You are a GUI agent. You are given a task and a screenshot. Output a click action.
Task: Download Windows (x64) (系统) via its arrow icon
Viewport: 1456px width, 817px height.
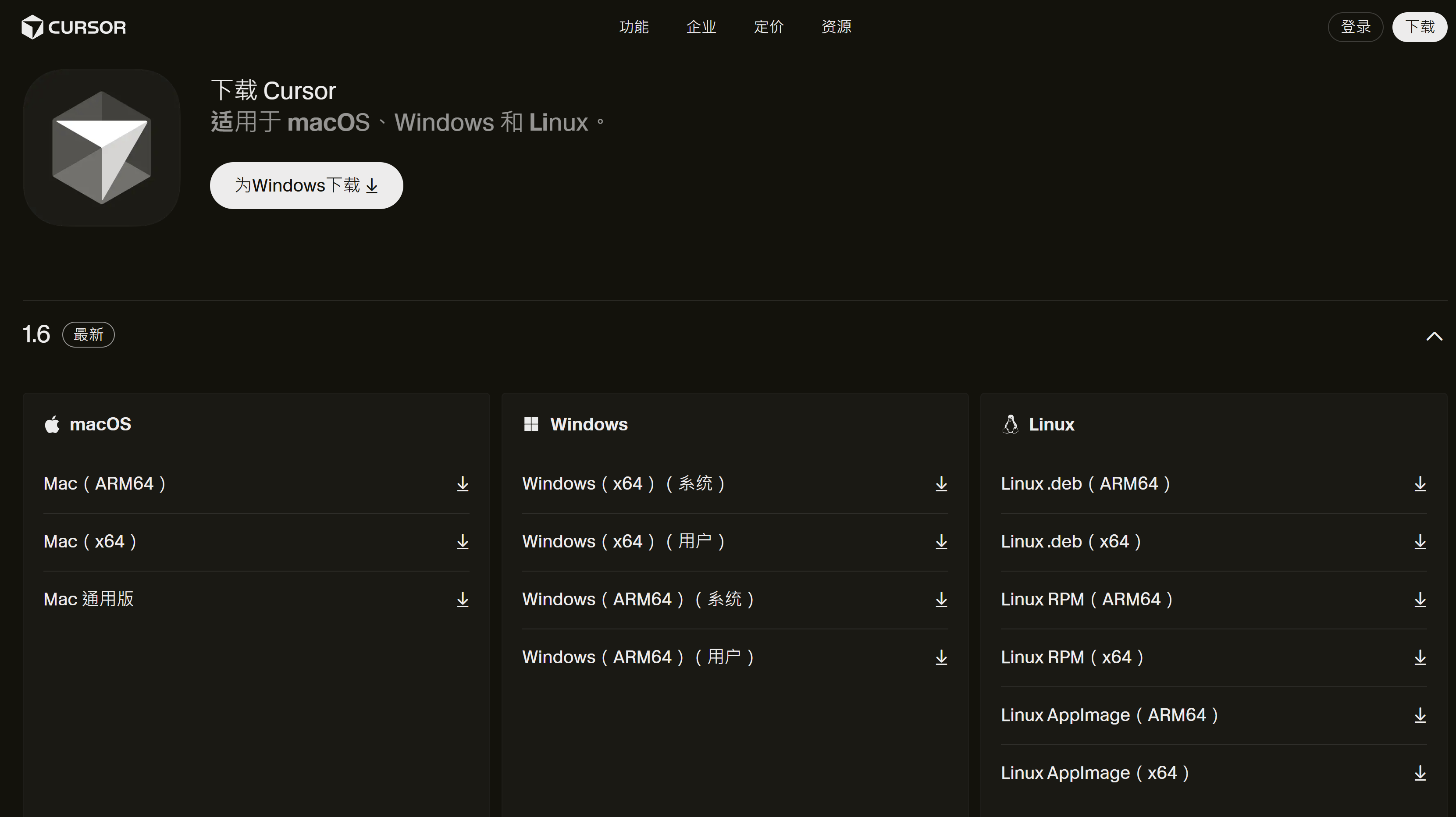tap(941, 484)
